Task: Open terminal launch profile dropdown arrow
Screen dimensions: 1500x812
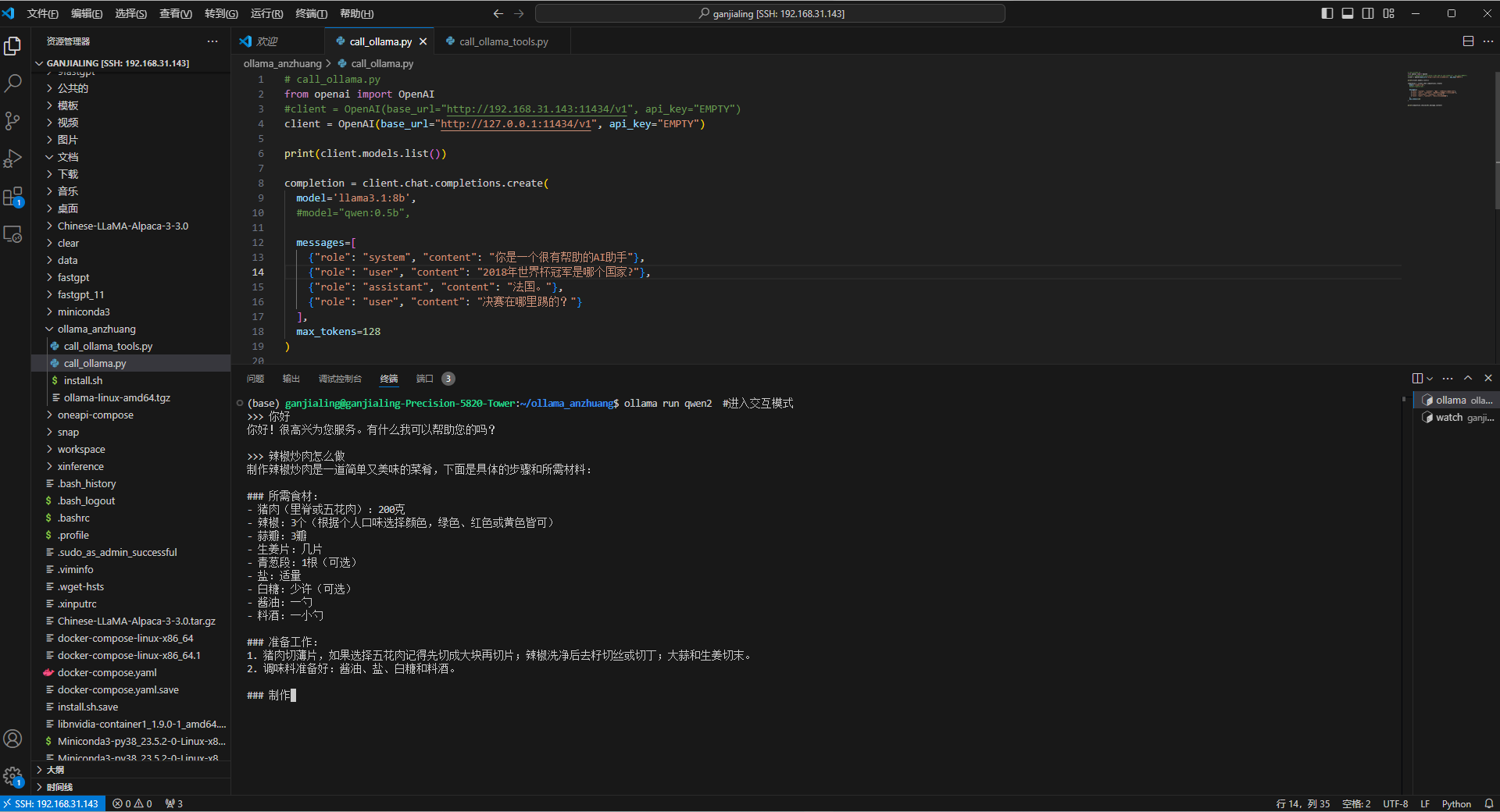Action: pyautogui.click(x=1430, y=379)
